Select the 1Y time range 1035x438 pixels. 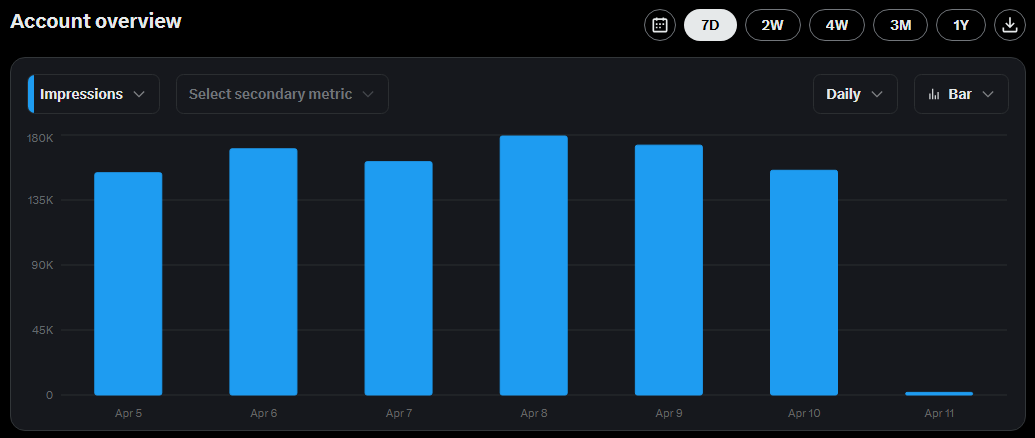tap(961, 25)
